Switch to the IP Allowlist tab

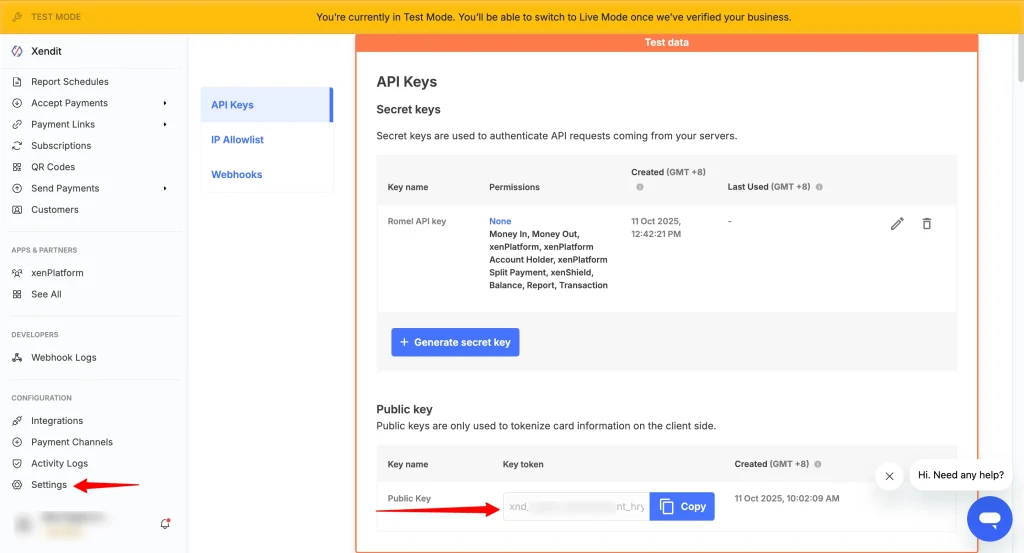[237, 140]
